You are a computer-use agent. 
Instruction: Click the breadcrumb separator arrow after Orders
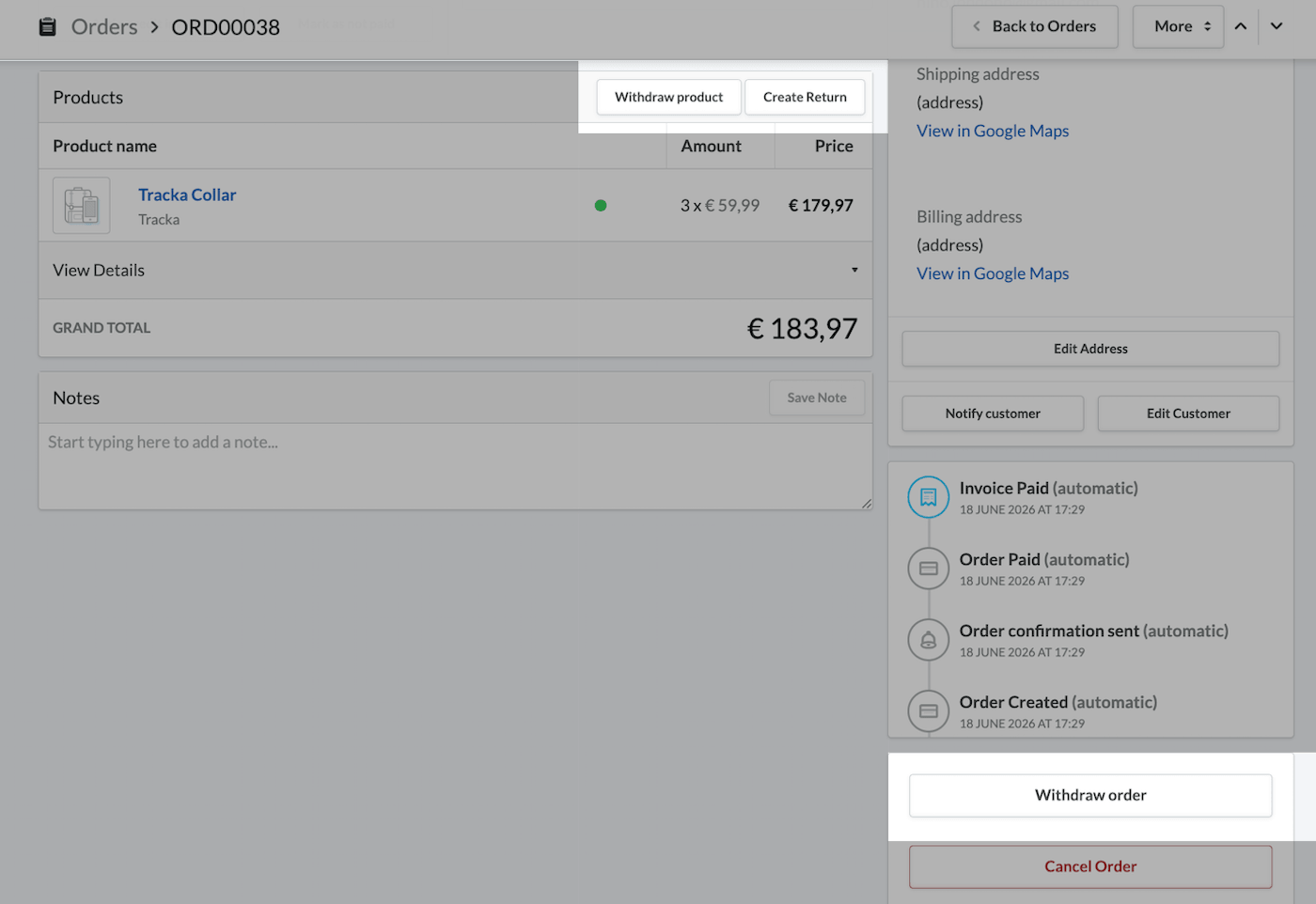point(154,26)
